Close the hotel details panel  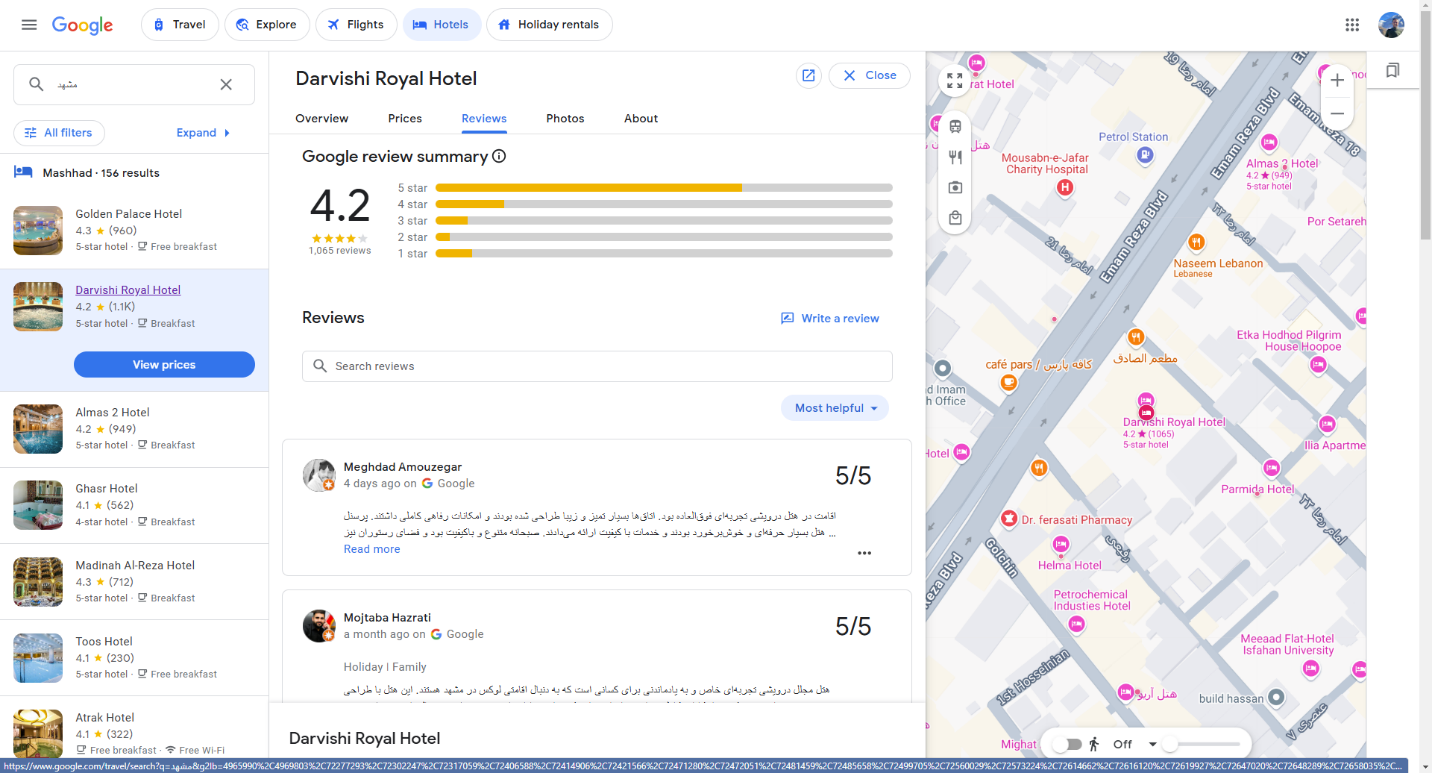pos(869,75)
